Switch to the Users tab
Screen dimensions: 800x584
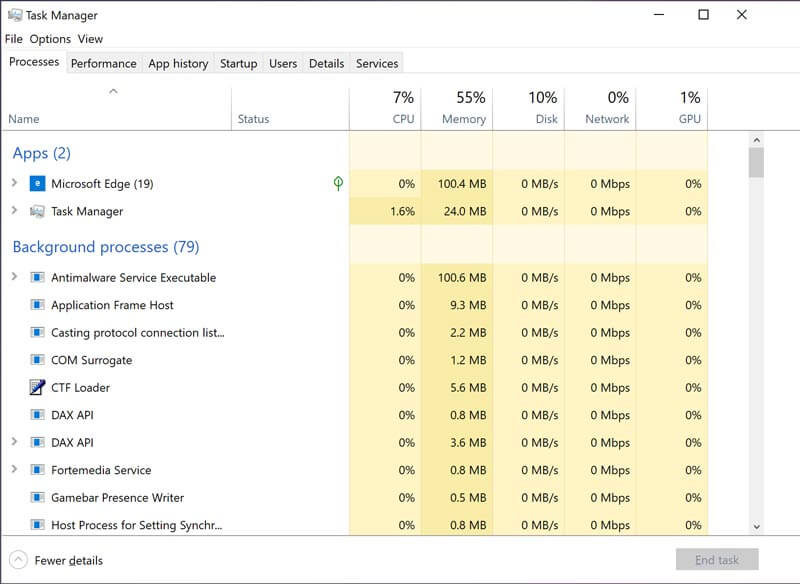point(283,63)
